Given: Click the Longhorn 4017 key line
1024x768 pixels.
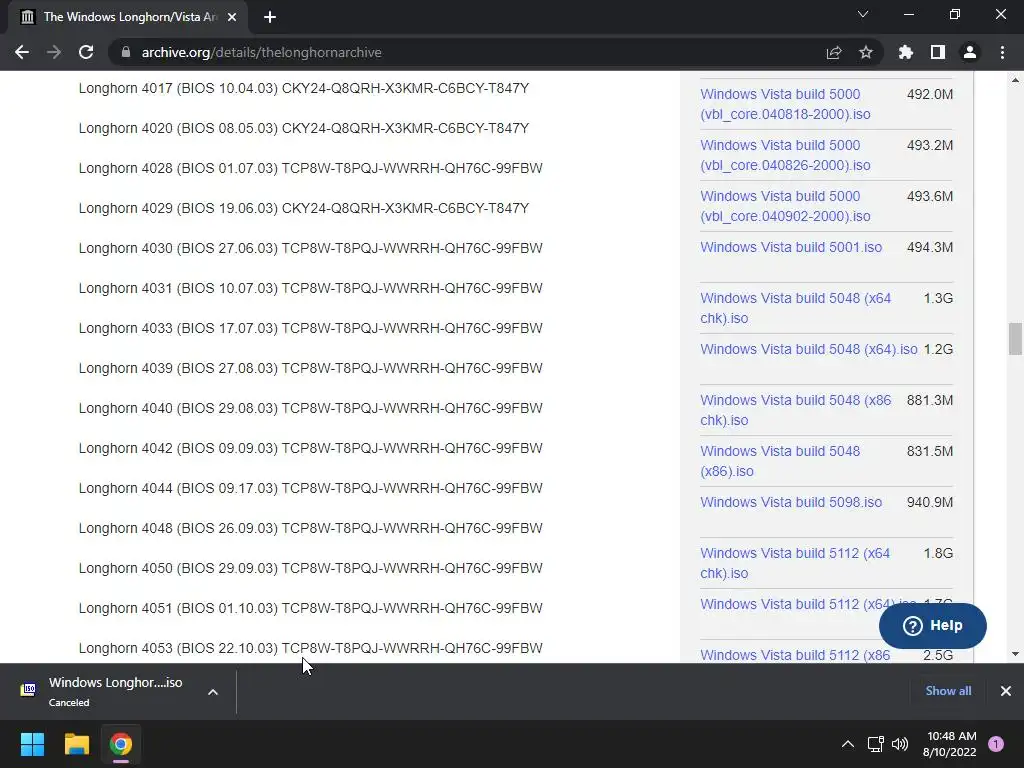Looking at the screenshot, I should point(304,88).
